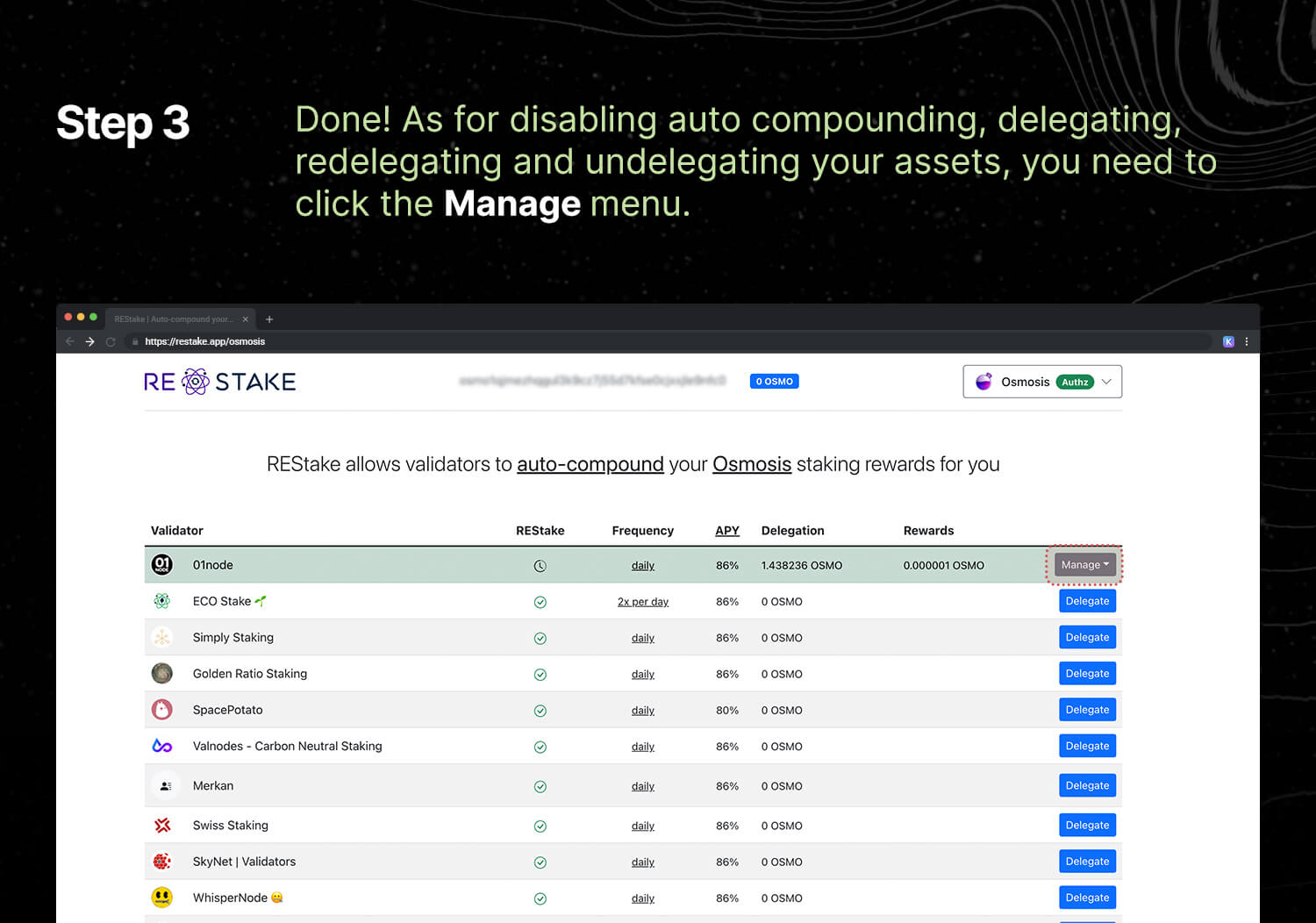Delegate to Merkan validator
This screenshot has width=1316, height=923.
tap(1087, 785)
